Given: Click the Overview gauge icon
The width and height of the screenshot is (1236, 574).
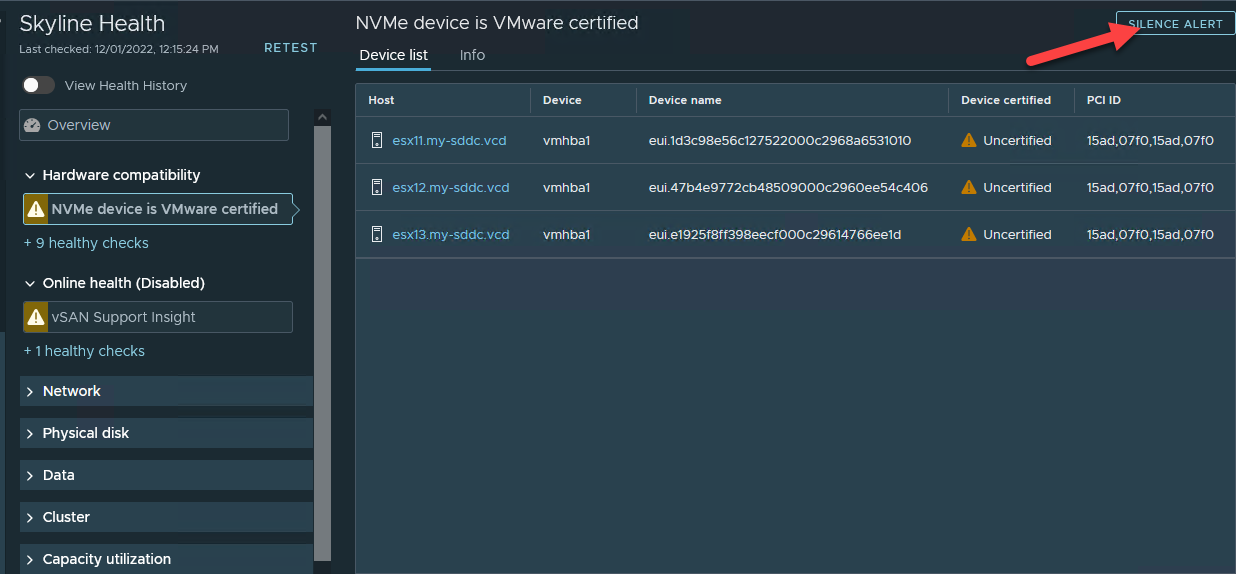Looking at the screenshot, I should [32, 125].
